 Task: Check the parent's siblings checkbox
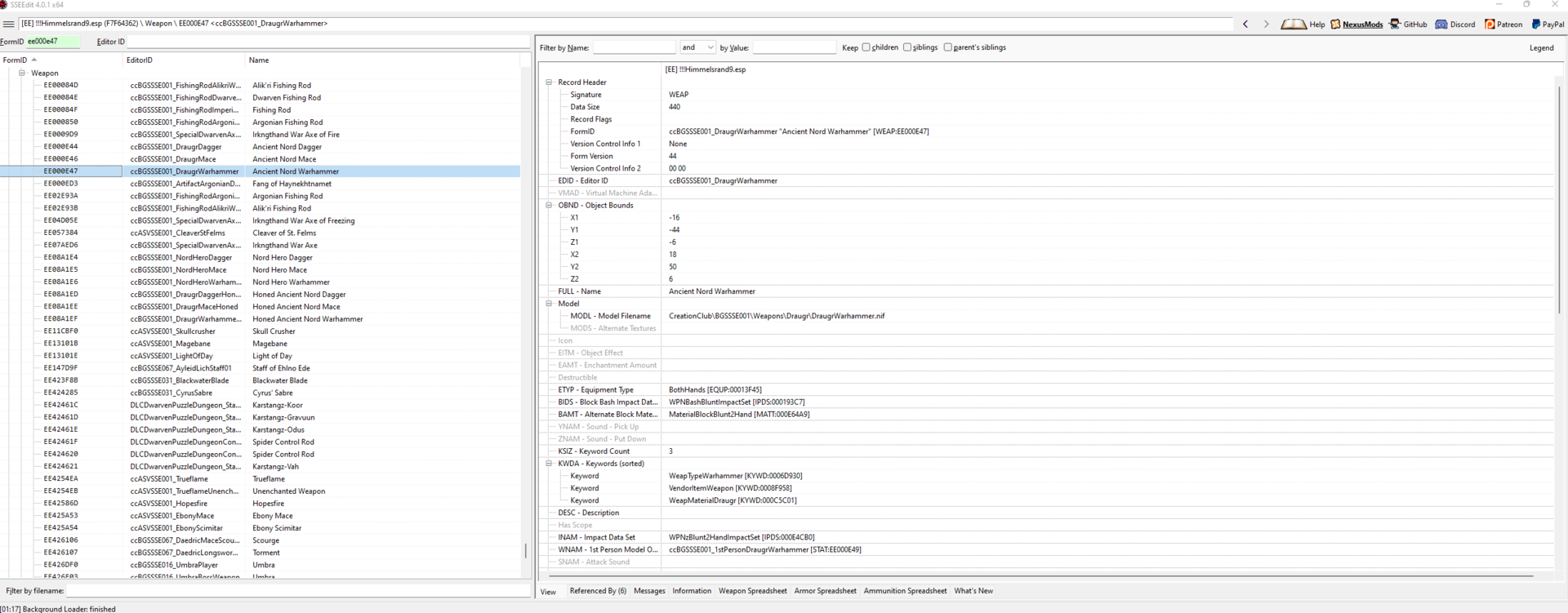click(x=948, y=47)
